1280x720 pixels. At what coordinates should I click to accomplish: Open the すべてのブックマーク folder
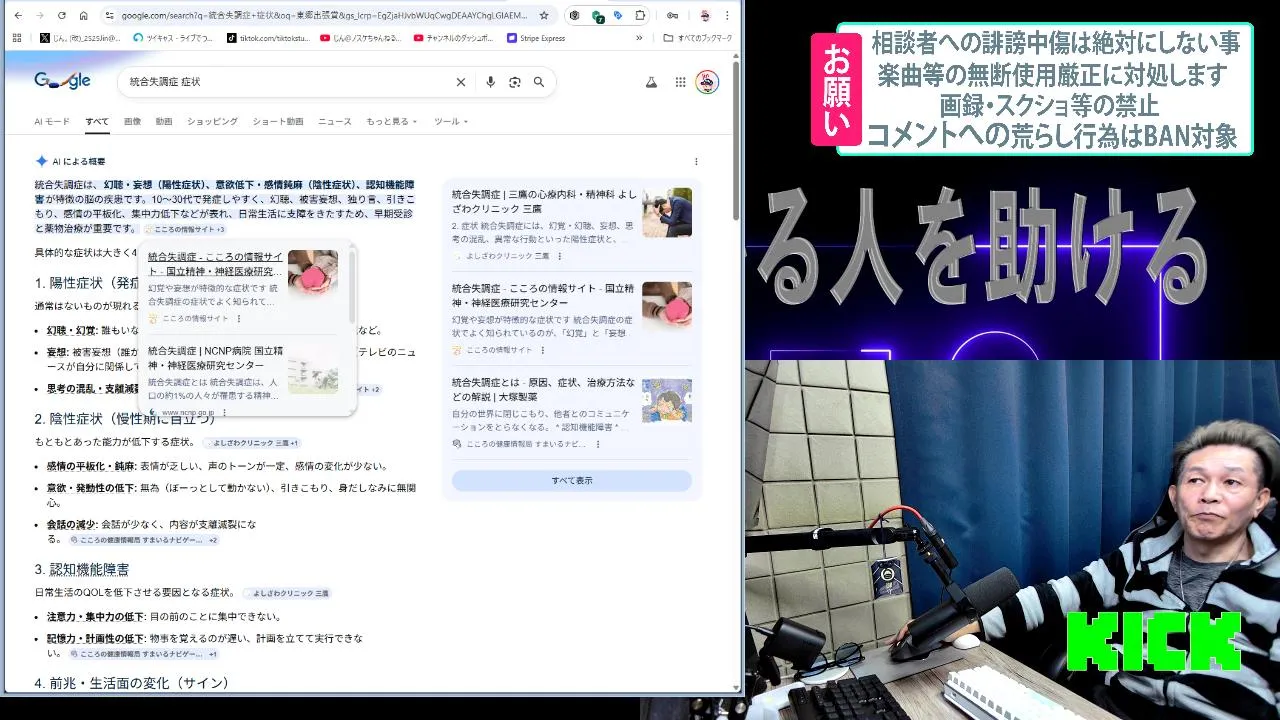pos(698,38)
